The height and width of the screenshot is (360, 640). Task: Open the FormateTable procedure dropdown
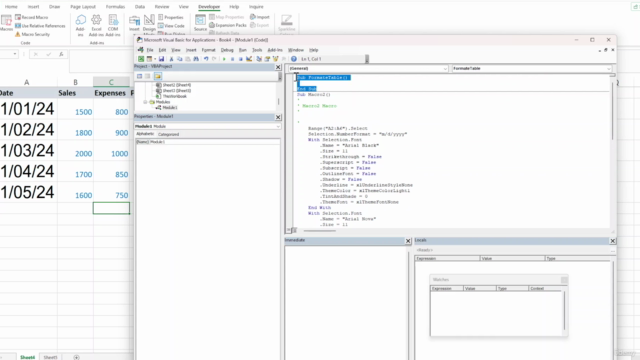pyautogui.click(x=609, y=69)
